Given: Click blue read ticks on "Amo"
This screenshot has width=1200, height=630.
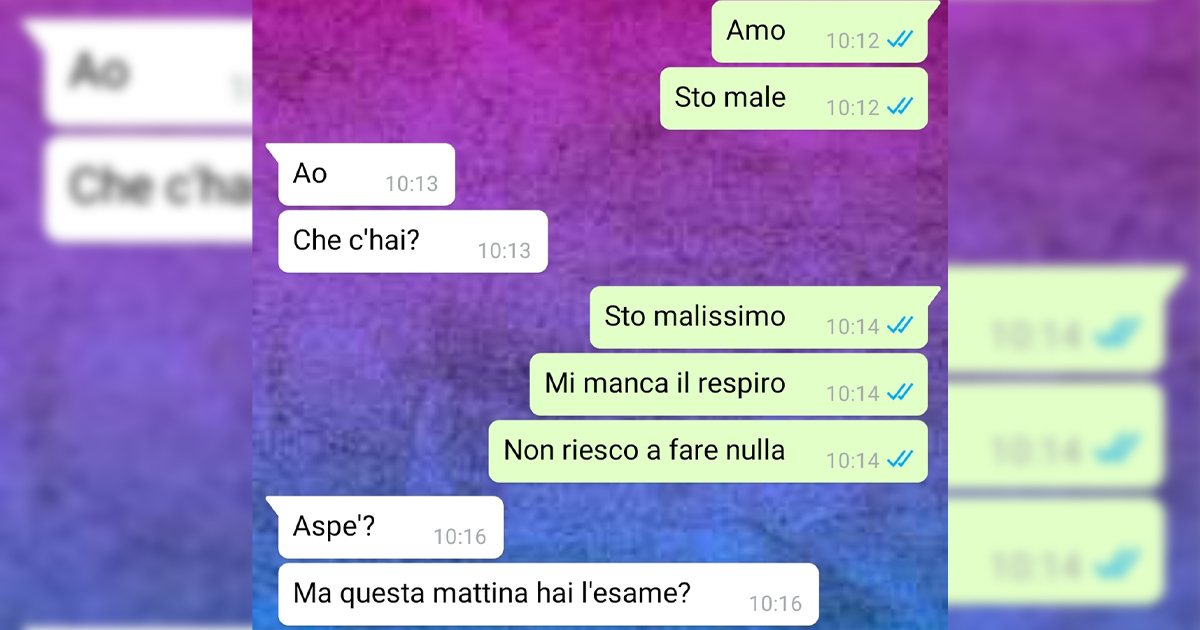Looking at the screenshot, I should click(x=900, y=40).
